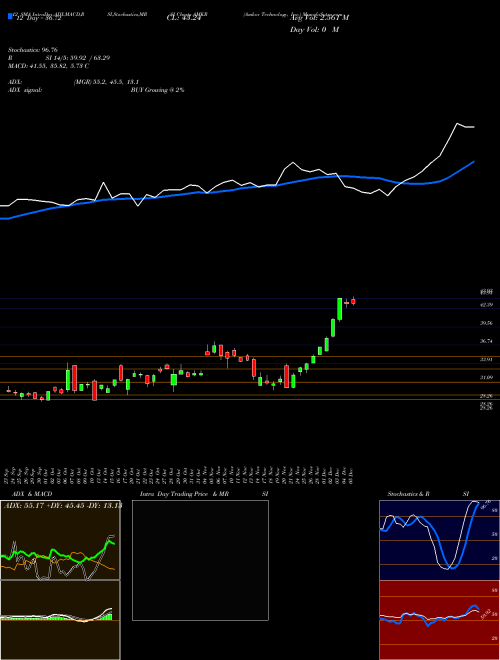
Task: Click the 'Intra Day Trading Price & MR' title
Action: [184, 494]
